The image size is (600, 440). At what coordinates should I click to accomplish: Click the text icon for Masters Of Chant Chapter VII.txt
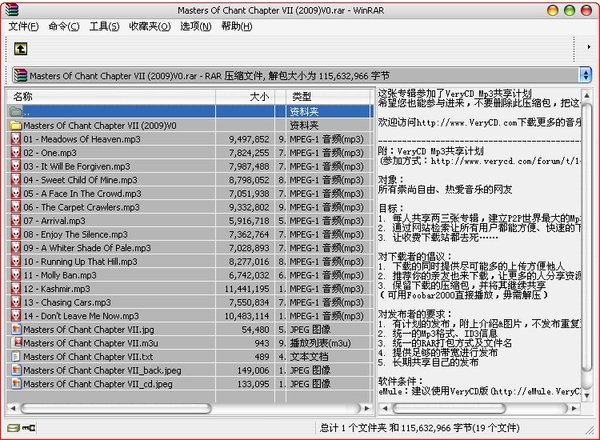16,357
